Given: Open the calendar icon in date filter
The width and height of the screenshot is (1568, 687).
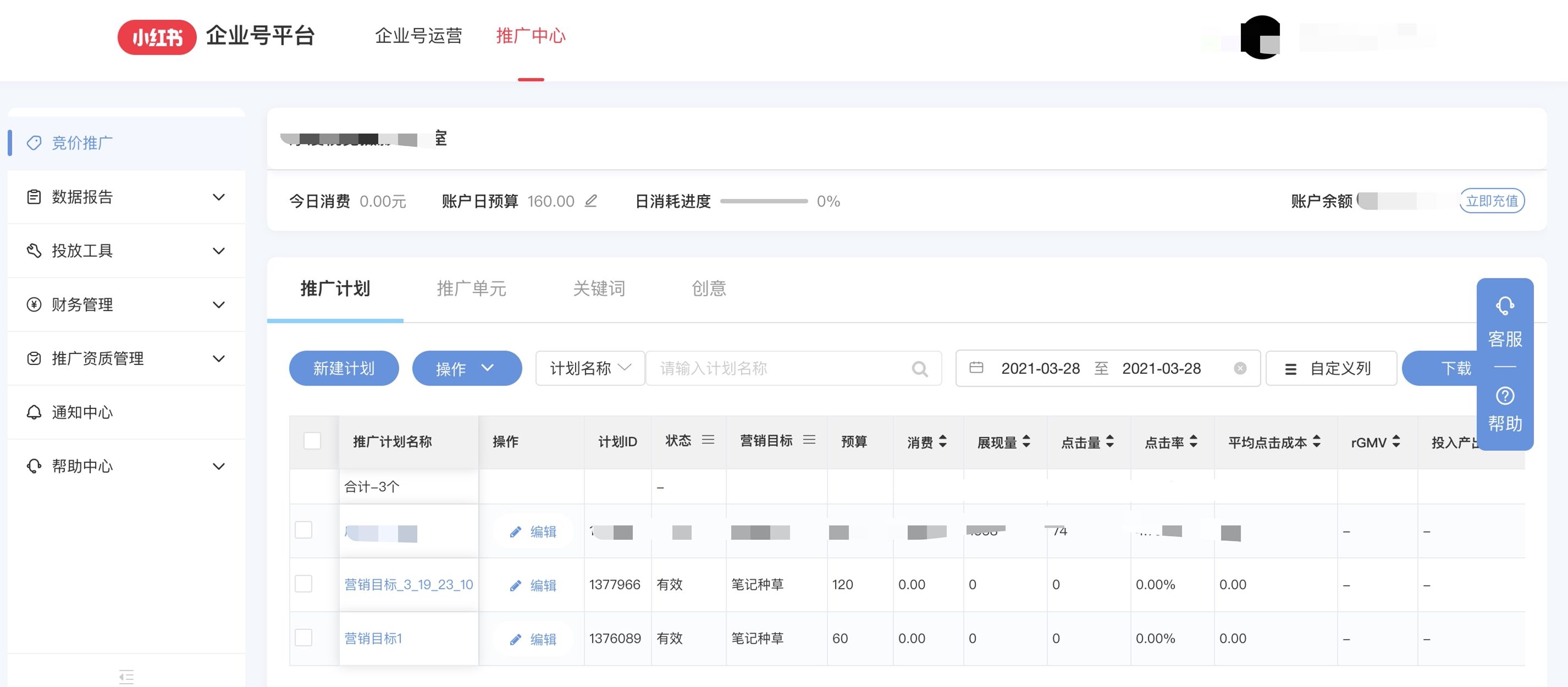Looking at the screenshot, I should (x=977, y=368).
